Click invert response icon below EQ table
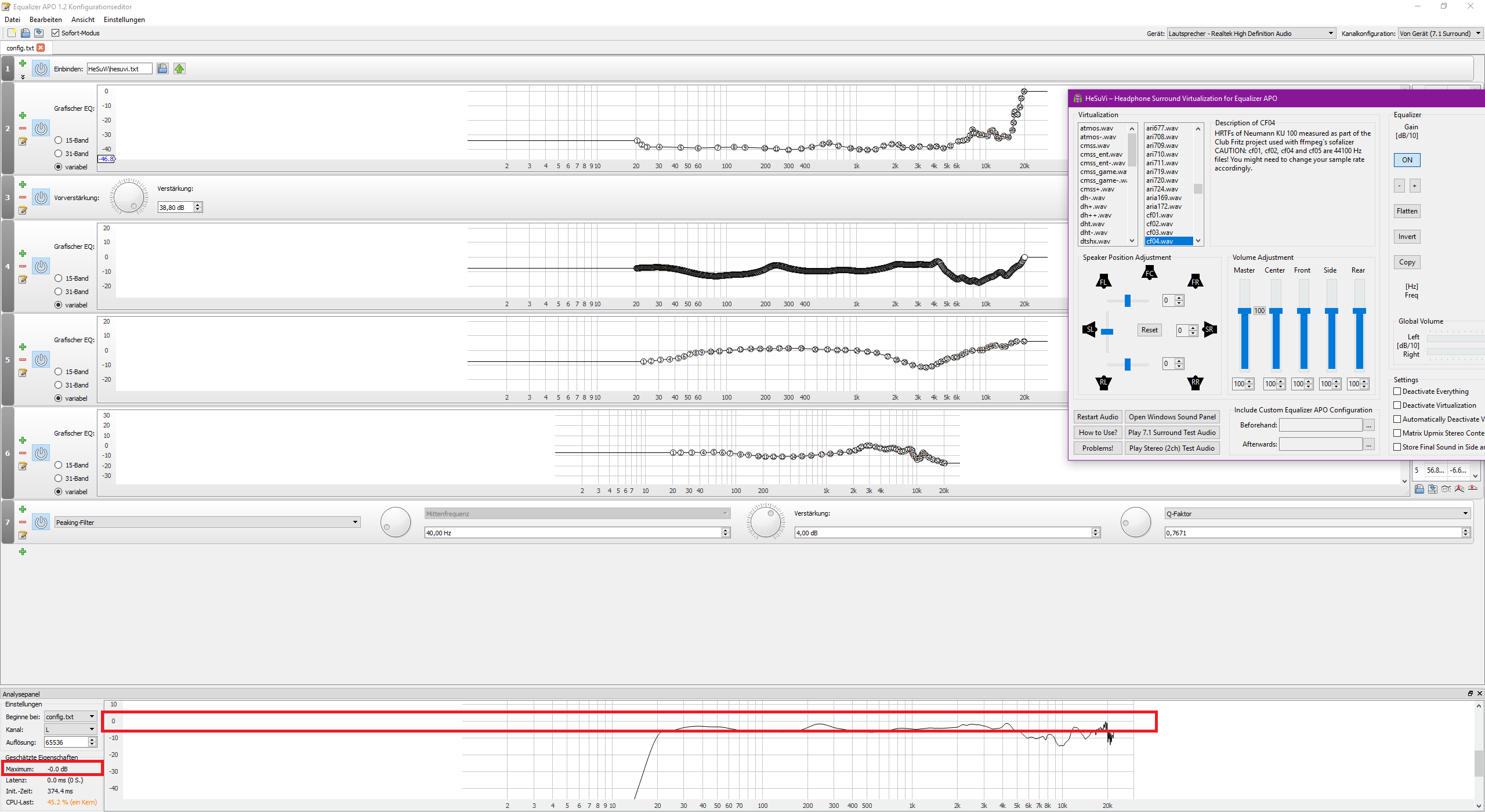The image size is (1485, 812). 1447,489
